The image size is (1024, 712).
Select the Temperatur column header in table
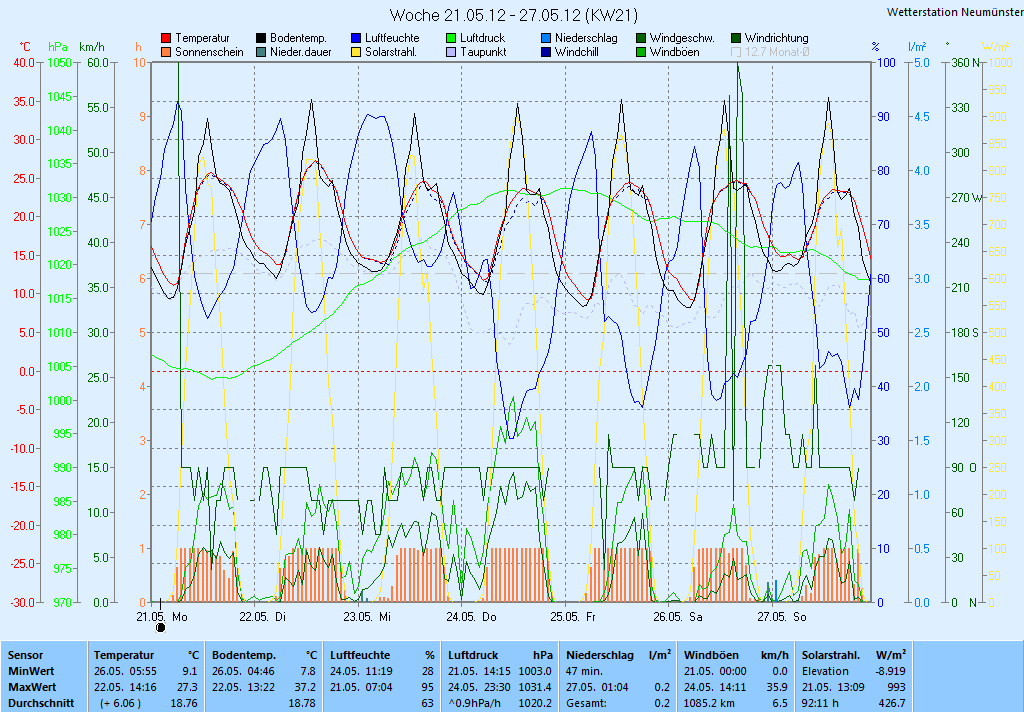[122, 654]
